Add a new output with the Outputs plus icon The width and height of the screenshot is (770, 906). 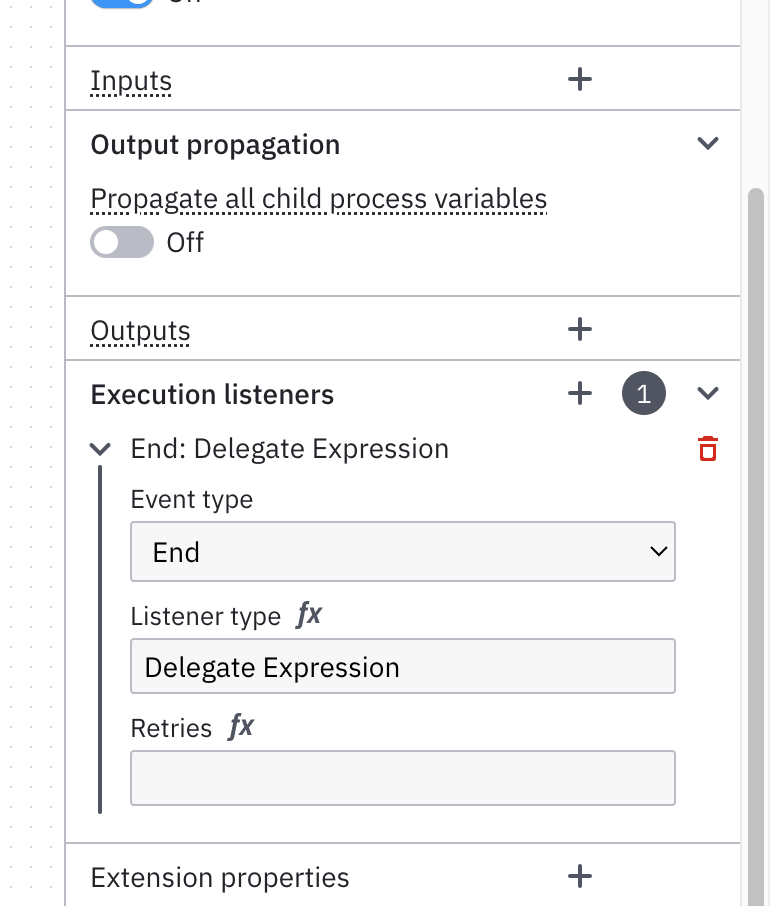tap(579, 329)
